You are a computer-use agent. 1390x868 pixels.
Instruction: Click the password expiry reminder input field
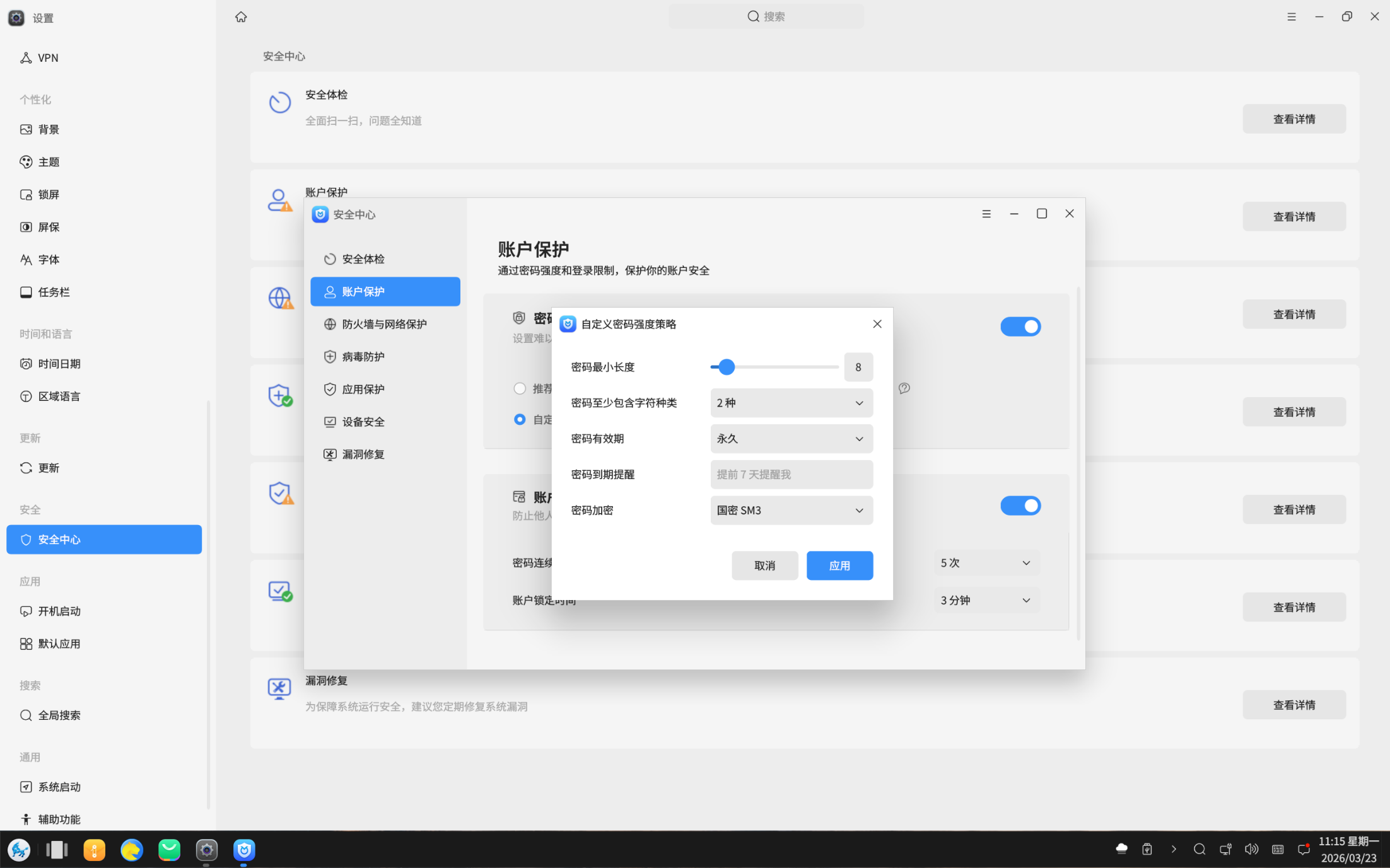791,474
